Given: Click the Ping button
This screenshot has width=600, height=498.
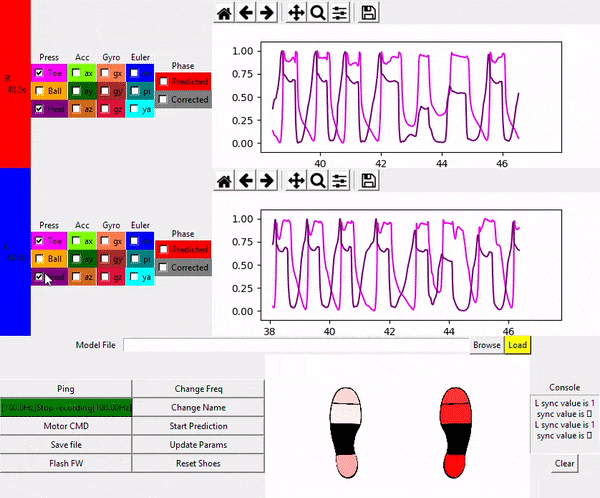Looking at the screenshot, I should 66,389.
